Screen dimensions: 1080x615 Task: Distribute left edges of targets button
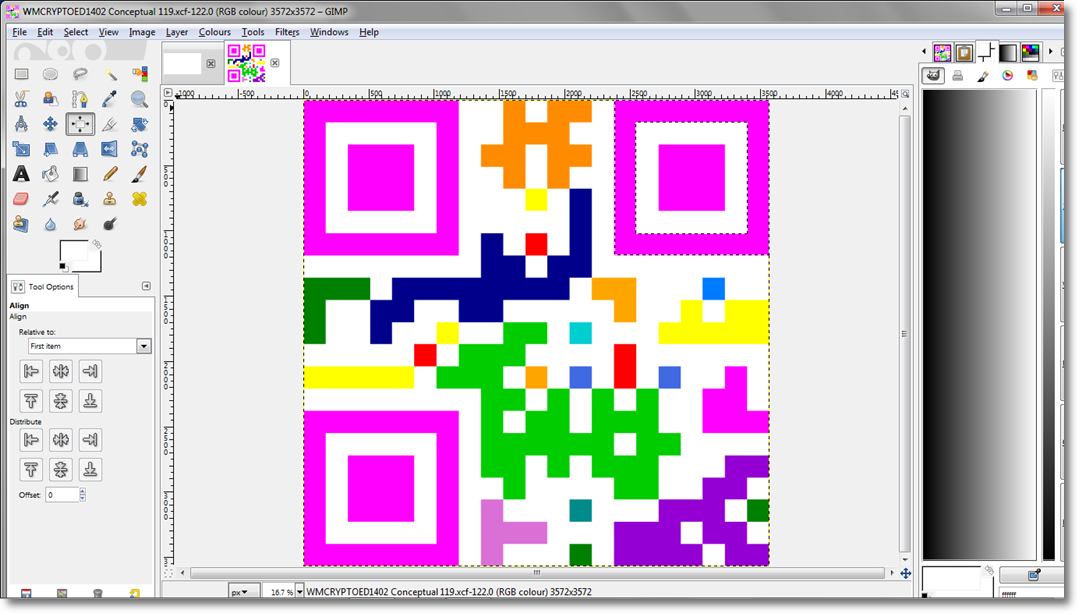tap(31, 439)
